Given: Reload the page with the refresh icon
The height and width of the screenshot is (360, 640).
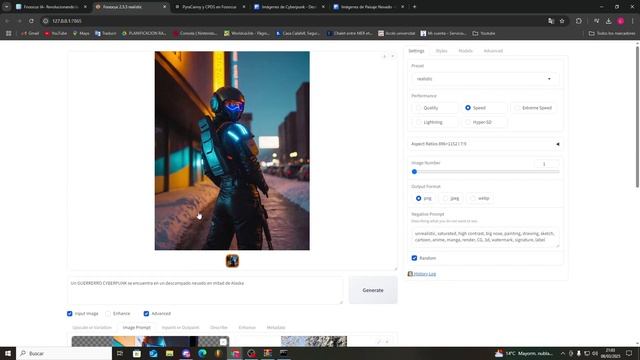Looking at the screenshot, I should pos(31,21).
